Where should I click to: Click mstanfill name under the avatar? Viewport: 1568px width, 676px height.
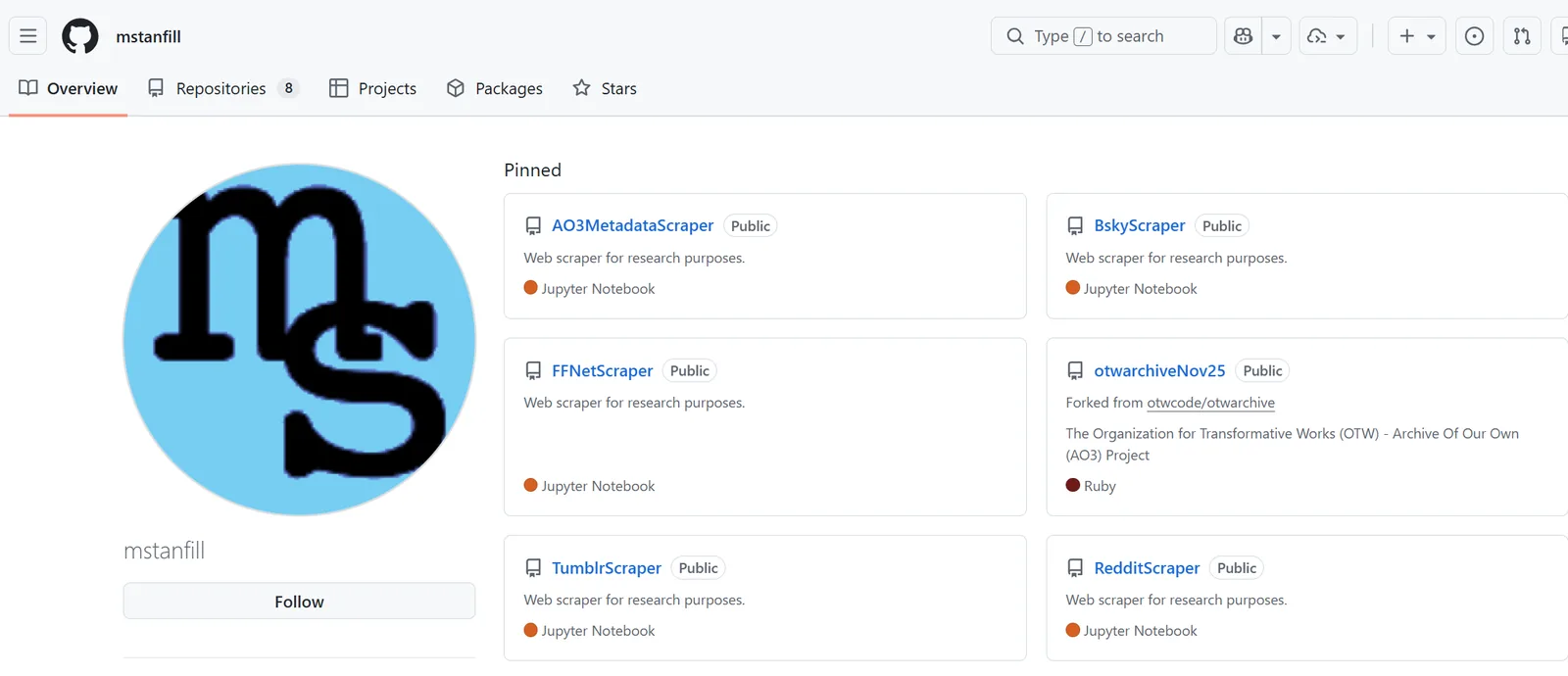pos(165,551)
